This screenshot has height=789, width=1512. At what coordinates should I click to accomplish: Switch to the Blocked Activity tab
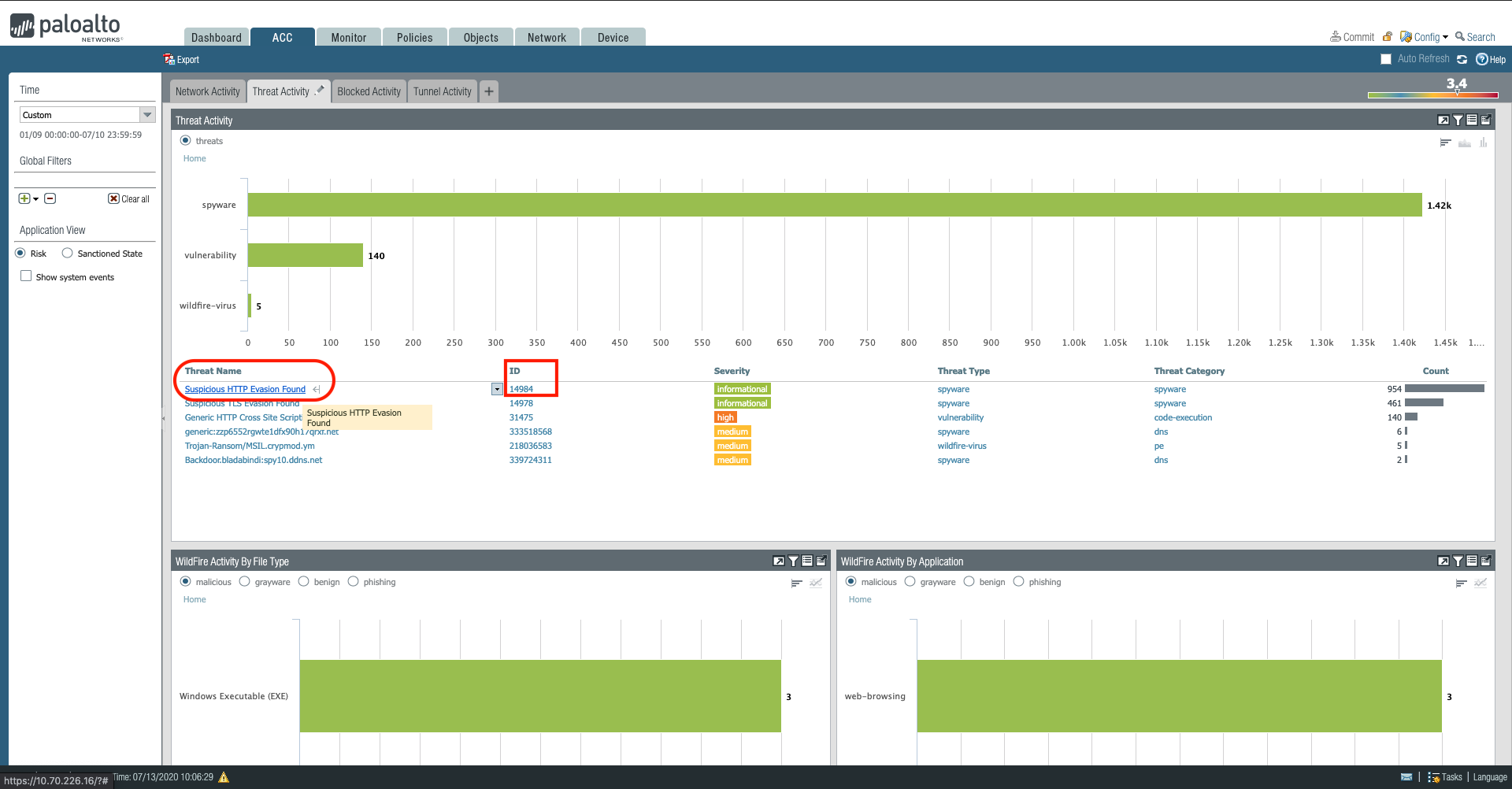point(369,91)
